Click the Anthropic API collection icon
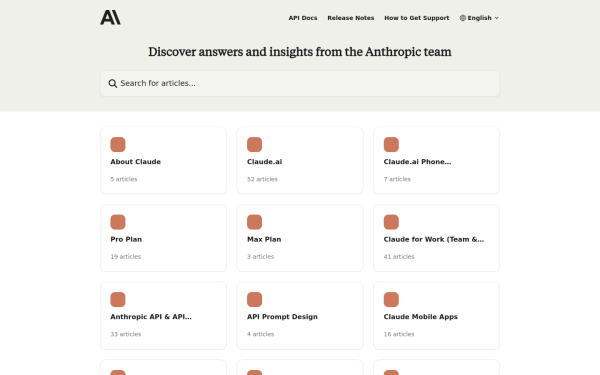The image size is (600, 375). (118, 300)
